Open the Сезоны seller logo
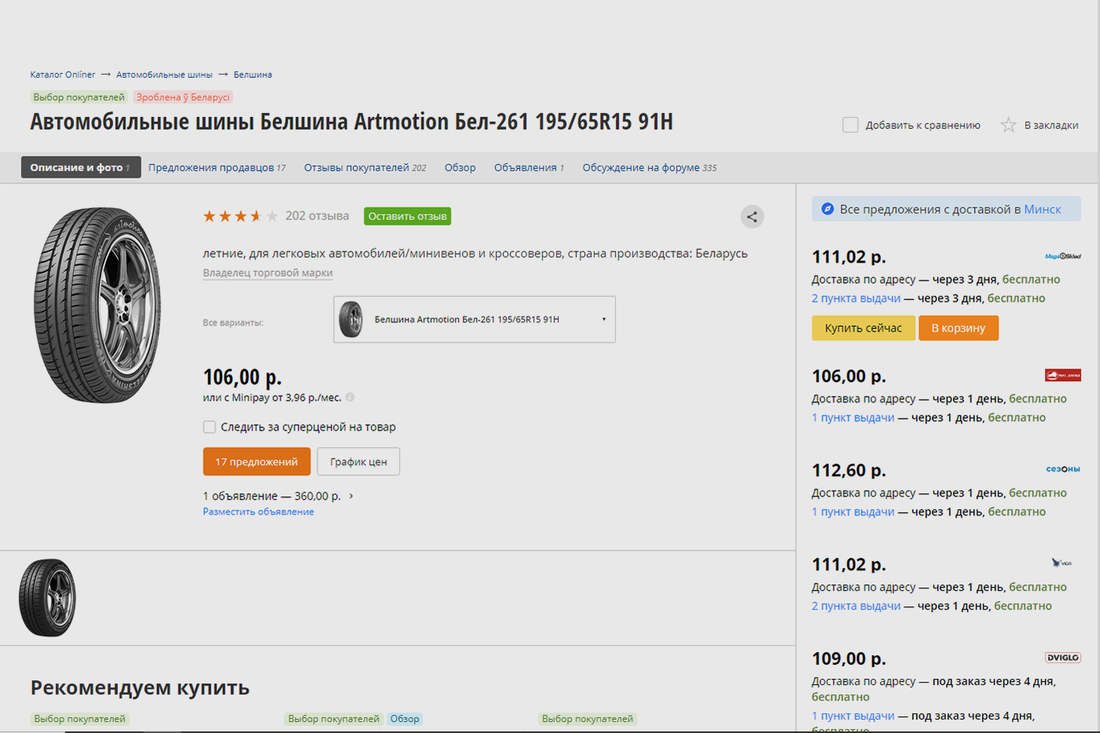 (x=1062, y=469)
